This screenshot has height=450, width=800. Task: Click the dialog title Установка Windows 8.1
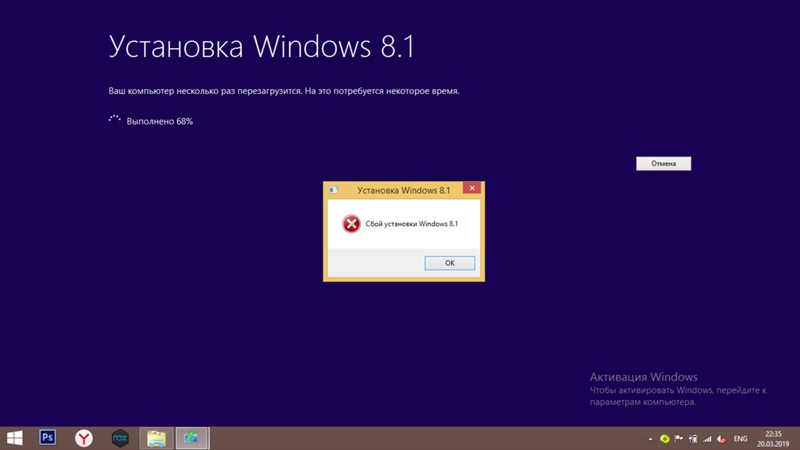404,190
